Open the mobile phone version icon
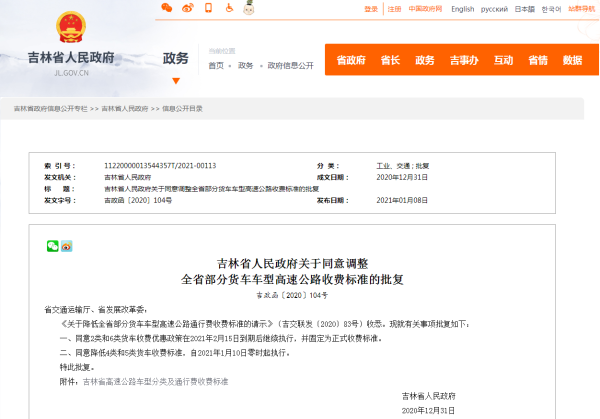The image size is (600, 419). [x=209, y=8]
